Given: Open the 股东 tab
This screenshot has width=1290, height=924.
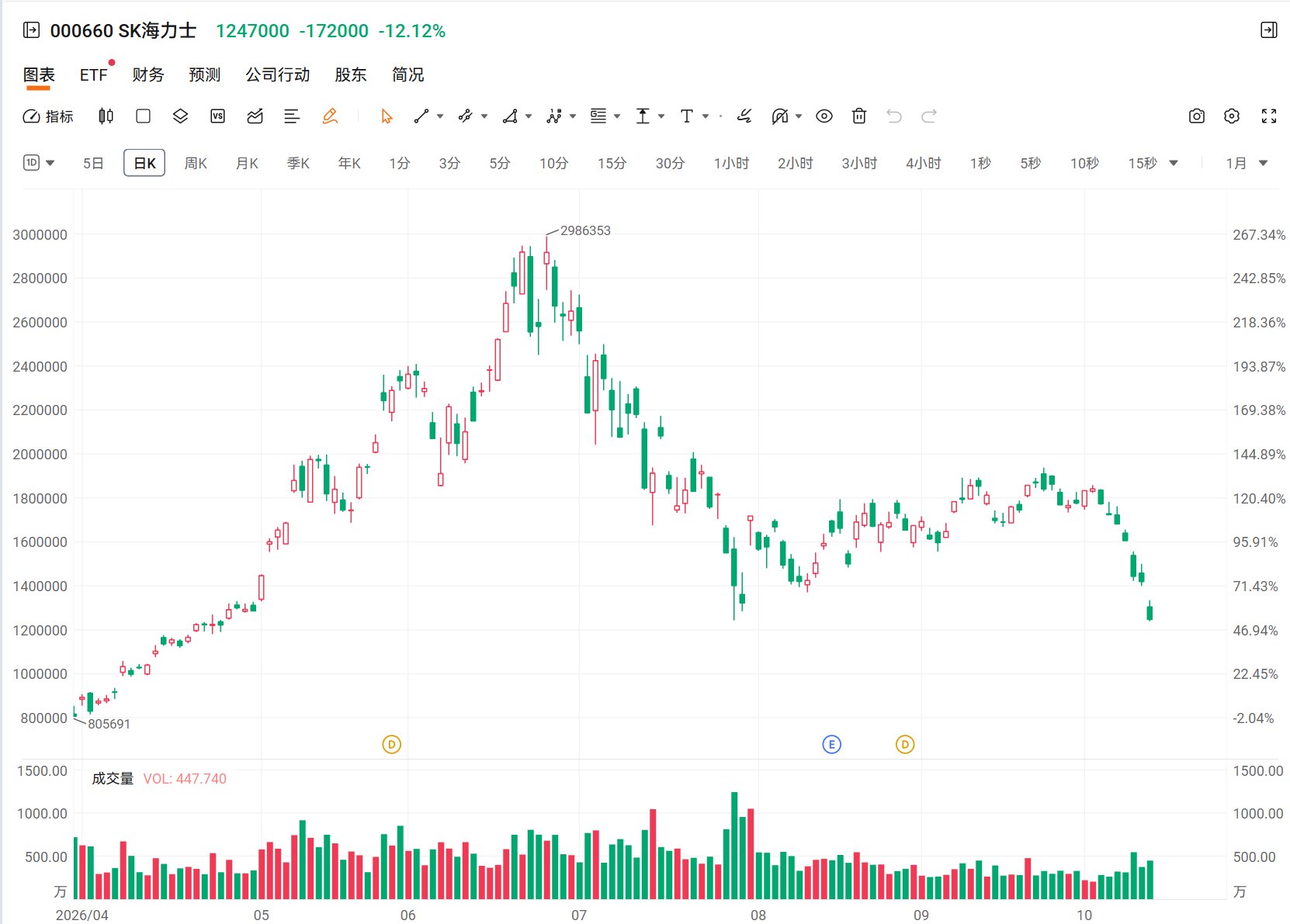Looking at the screenshot, I should 350,74.
